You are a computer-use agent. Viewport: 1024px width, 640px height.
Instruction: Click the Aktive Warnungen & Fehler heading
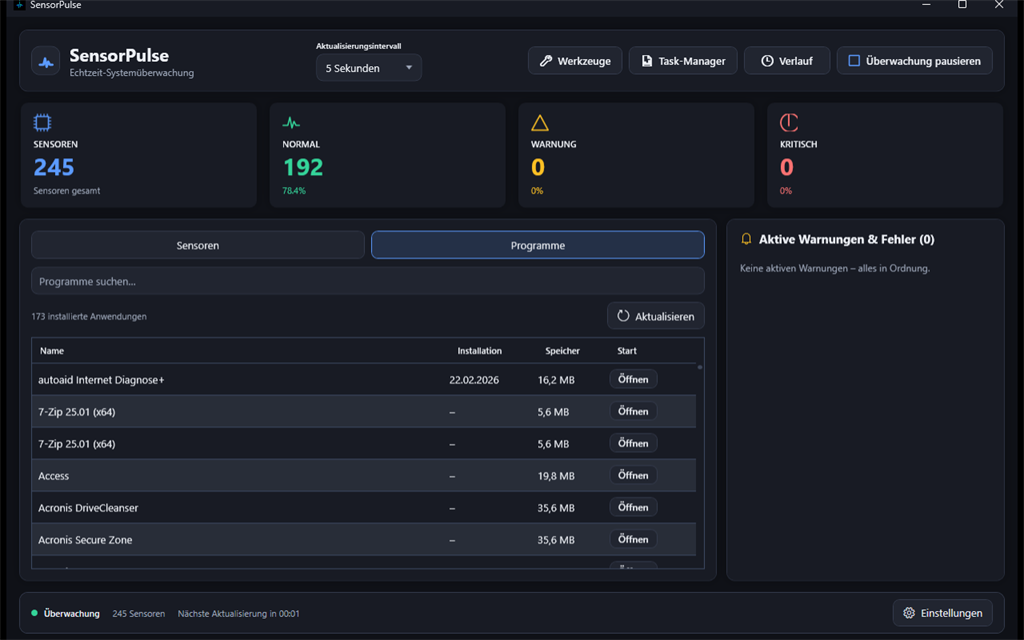[x=846, y=239]
